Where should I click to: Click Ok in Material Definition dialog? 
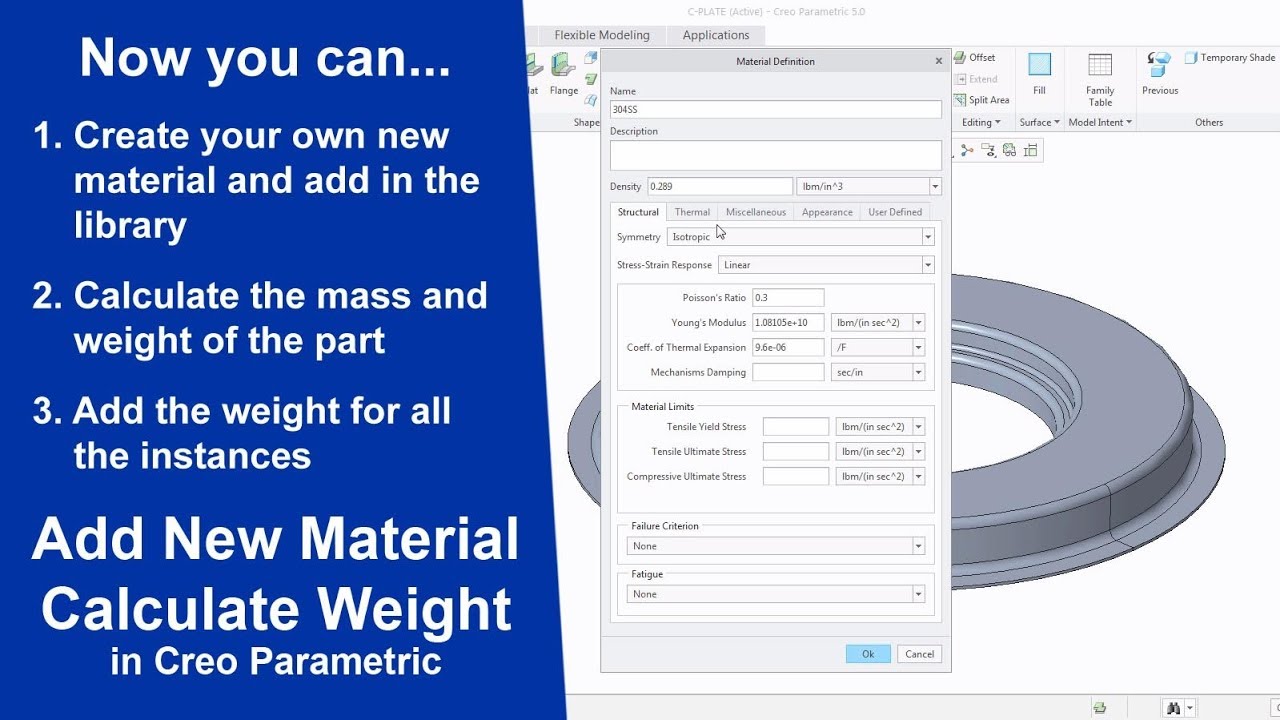[x=868, y=654]
